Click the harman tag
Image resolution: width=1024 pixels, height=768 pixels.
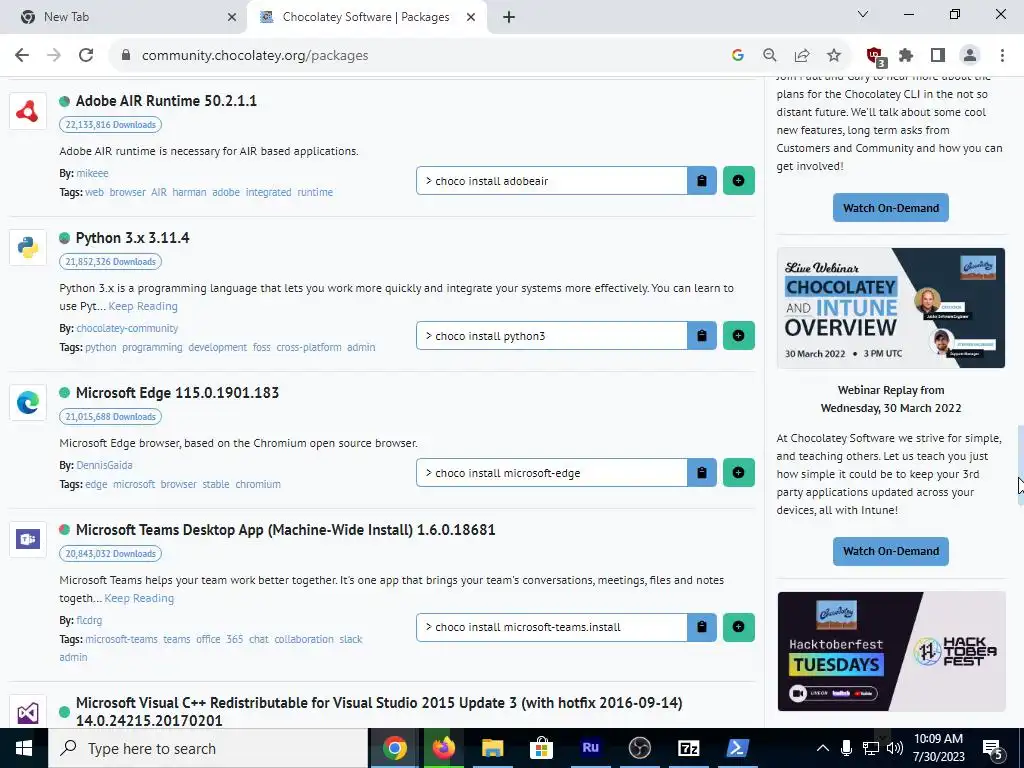[x=189, y=192]
